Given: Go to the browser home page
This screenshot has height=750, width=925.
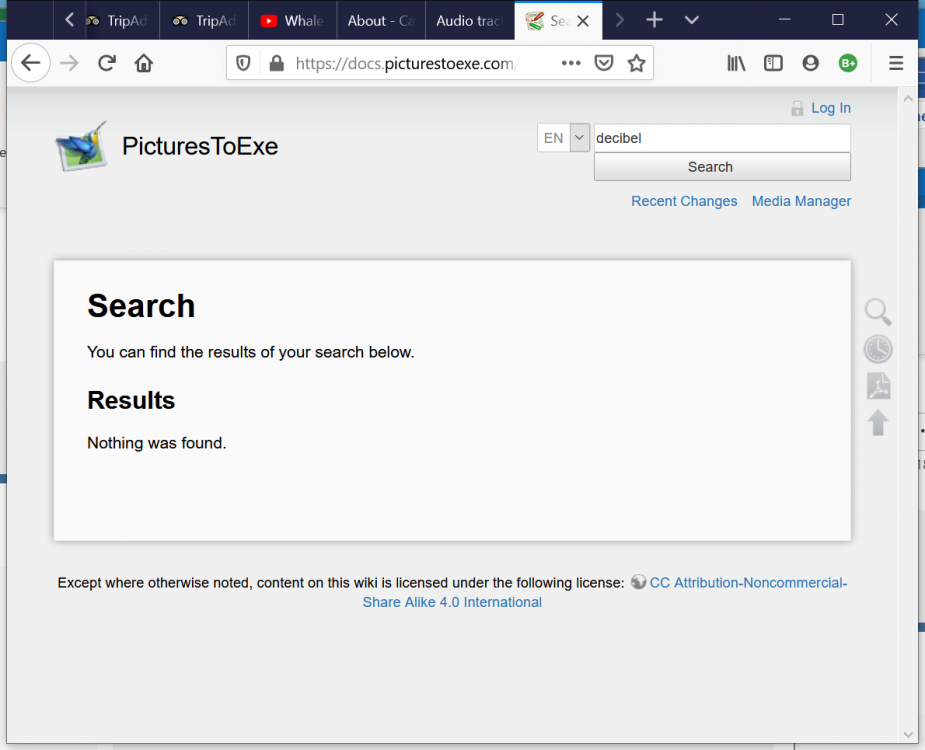Looking at the screenshot, I should pos(144,64).
